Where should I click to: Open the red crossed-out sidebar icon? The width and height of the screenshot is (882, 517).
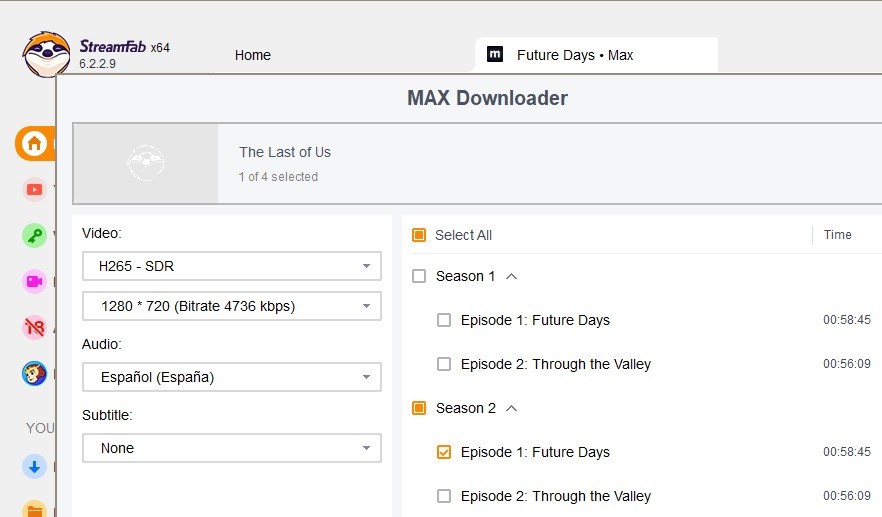coord(34,327)
